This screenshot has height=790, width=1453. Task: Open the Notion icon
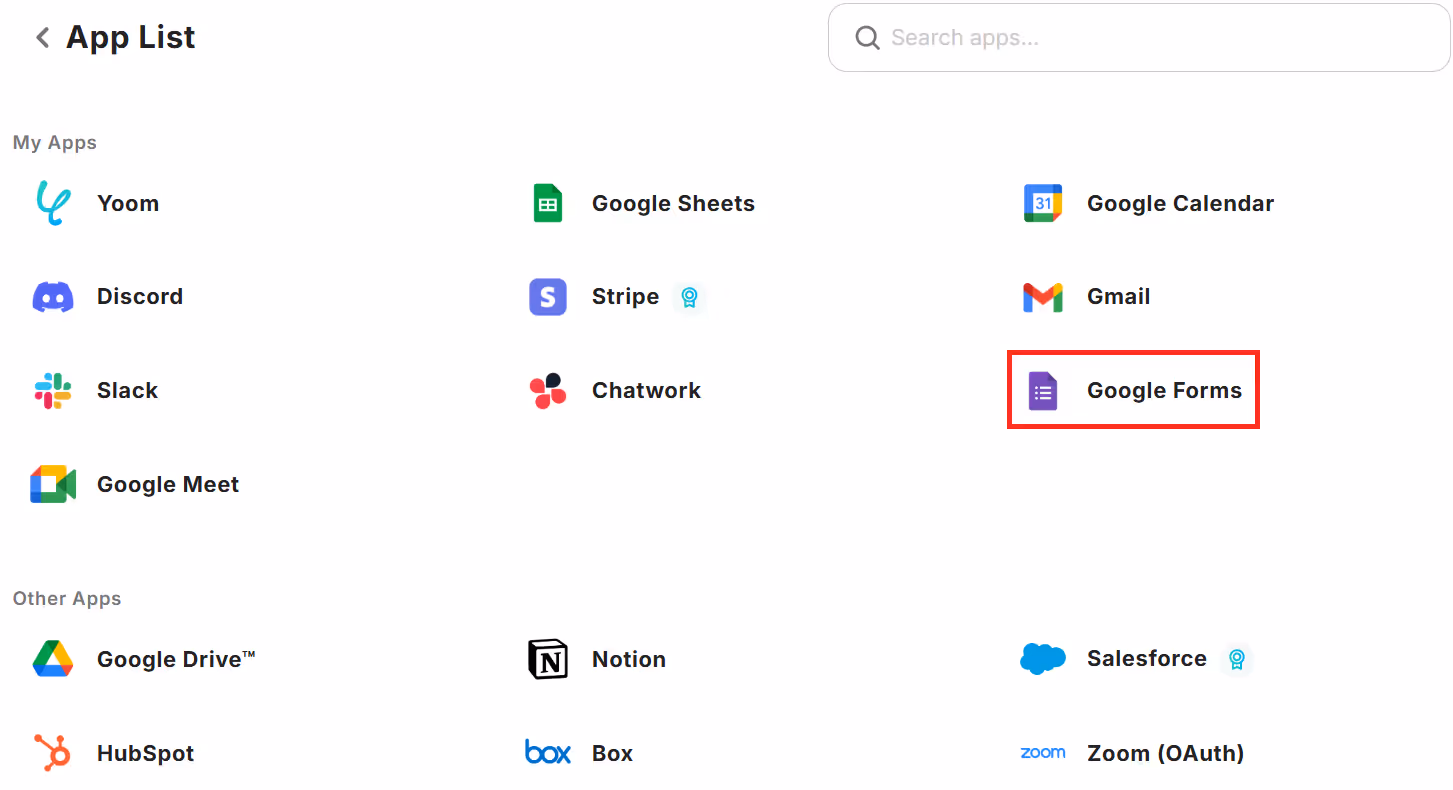(548, 659)
